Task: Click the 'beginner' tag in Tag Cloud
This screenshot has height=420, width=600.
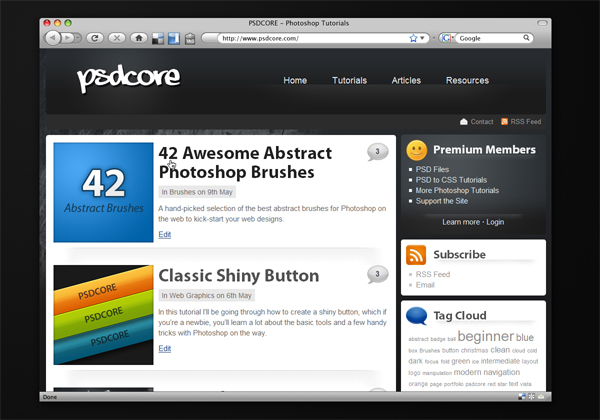Action: tap(485, 337)
